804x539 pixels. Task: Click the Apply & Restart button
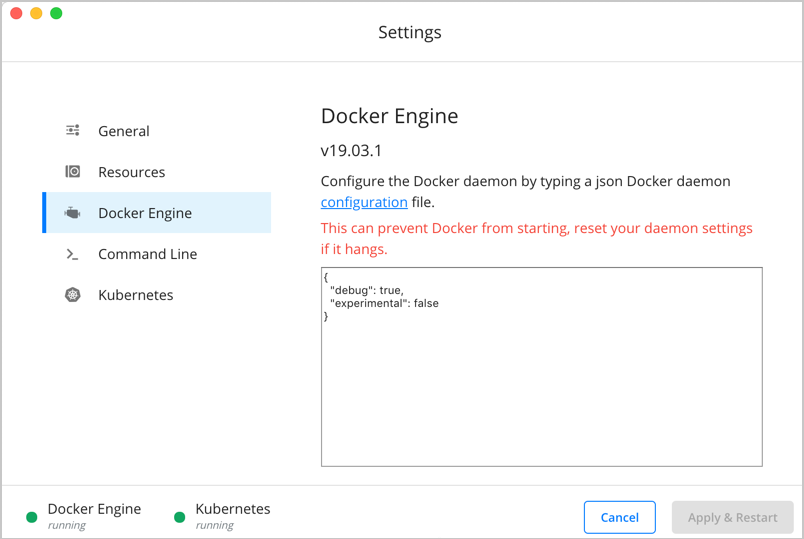(x=732, y=517)
